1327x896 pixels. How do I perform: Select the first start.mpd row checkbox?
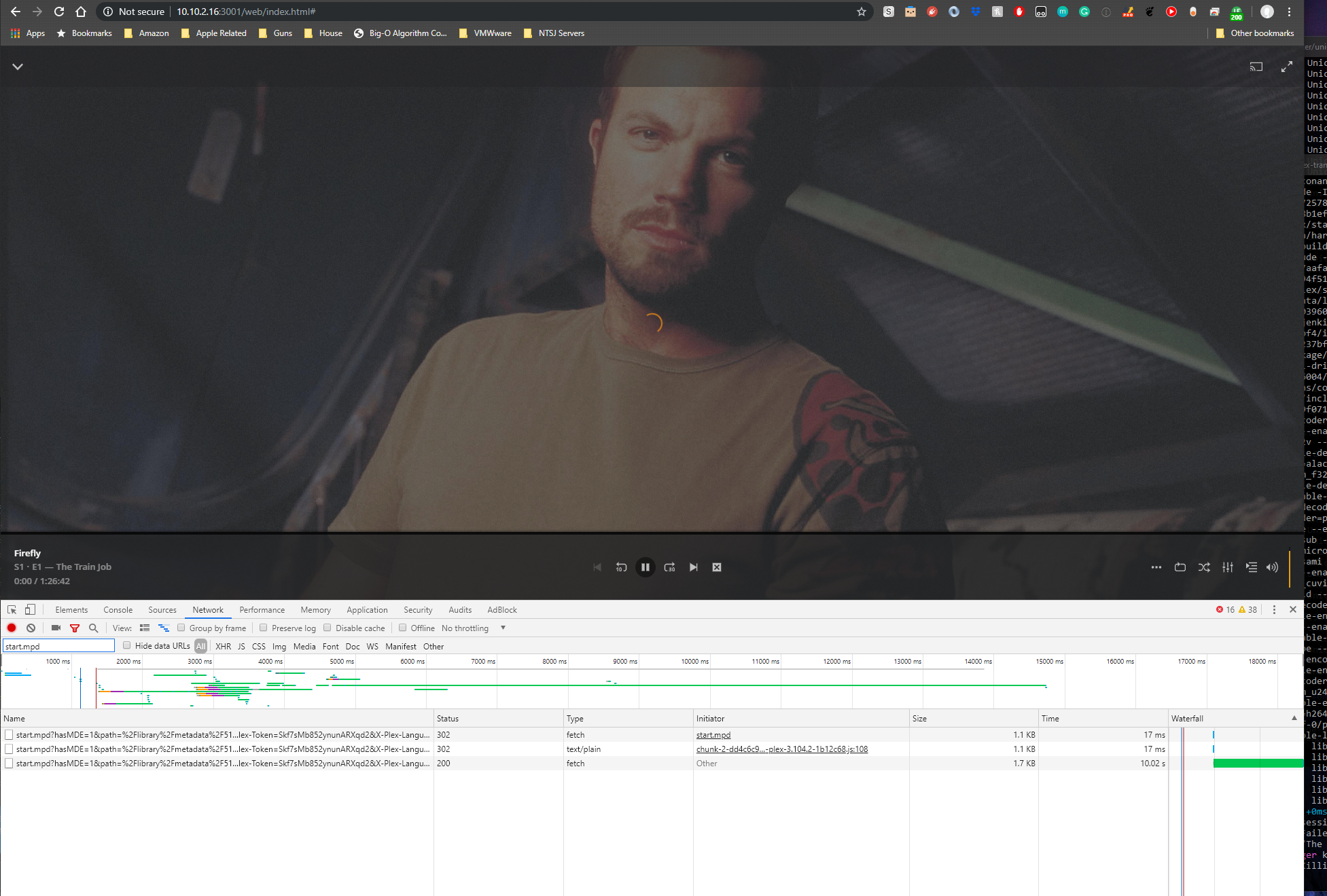click(9, 734)
